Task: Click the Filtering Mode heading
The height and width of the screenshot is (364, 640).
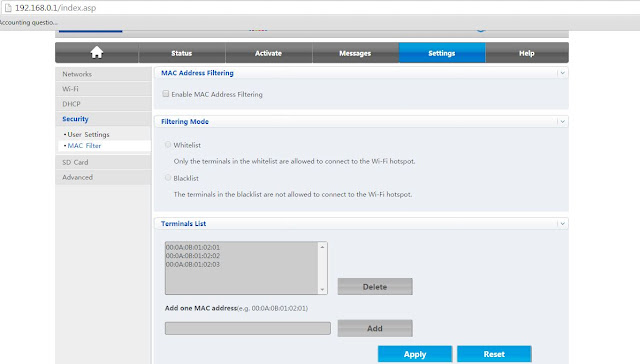Action: pos(184,122)
